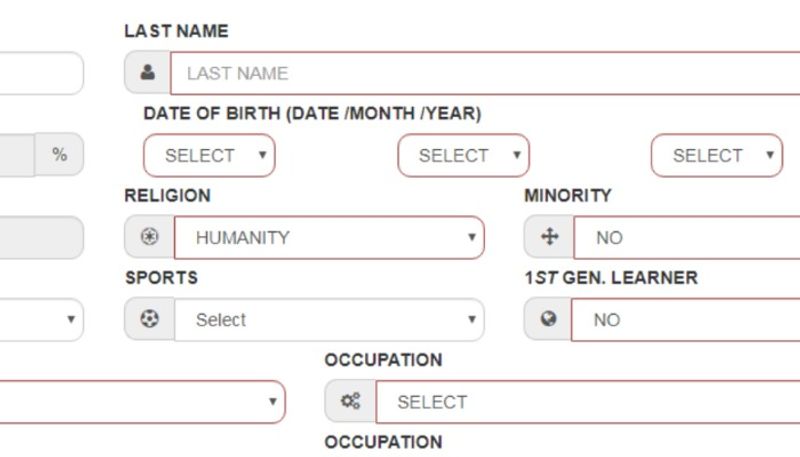The width and height of the screenshot is (800, 457).
Task: Click the Minority arrows icon
Action: [549, 238]
